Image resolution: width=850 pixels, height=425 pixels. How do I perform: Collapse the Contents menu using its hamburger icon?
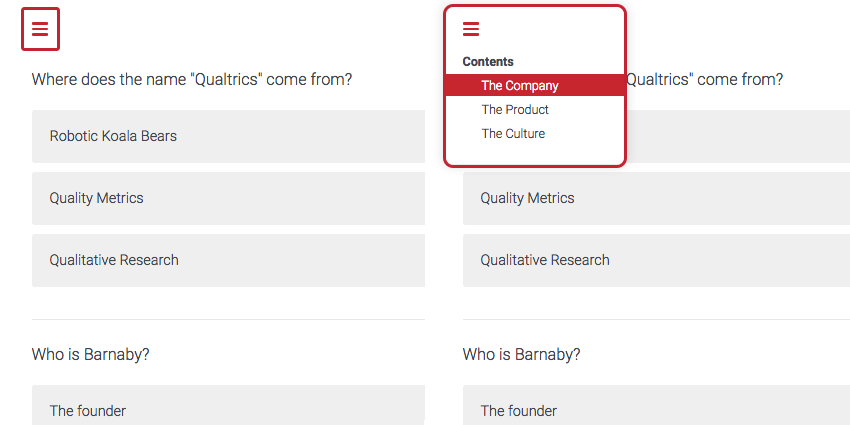[471, 29]
